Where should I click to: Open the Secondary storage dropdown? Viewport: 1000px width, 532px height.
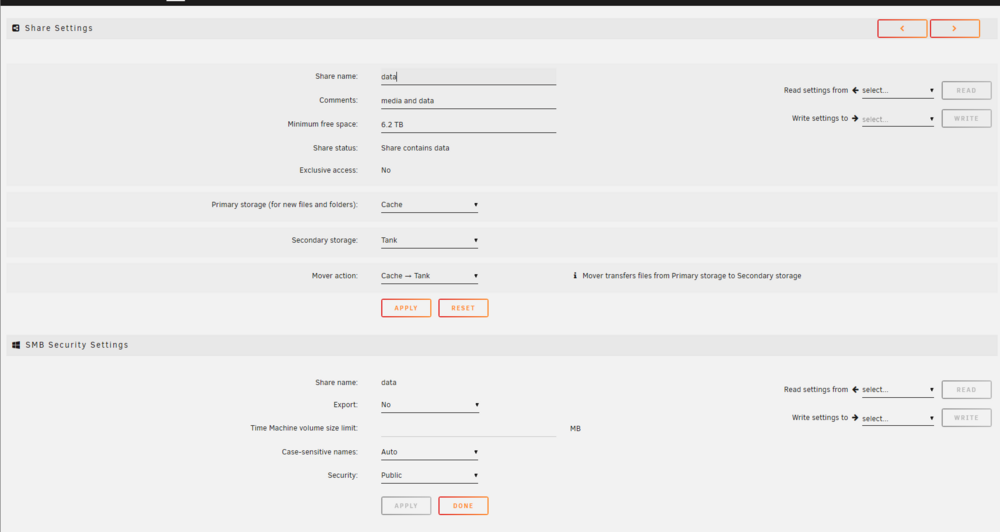click(x=429, y=240)
